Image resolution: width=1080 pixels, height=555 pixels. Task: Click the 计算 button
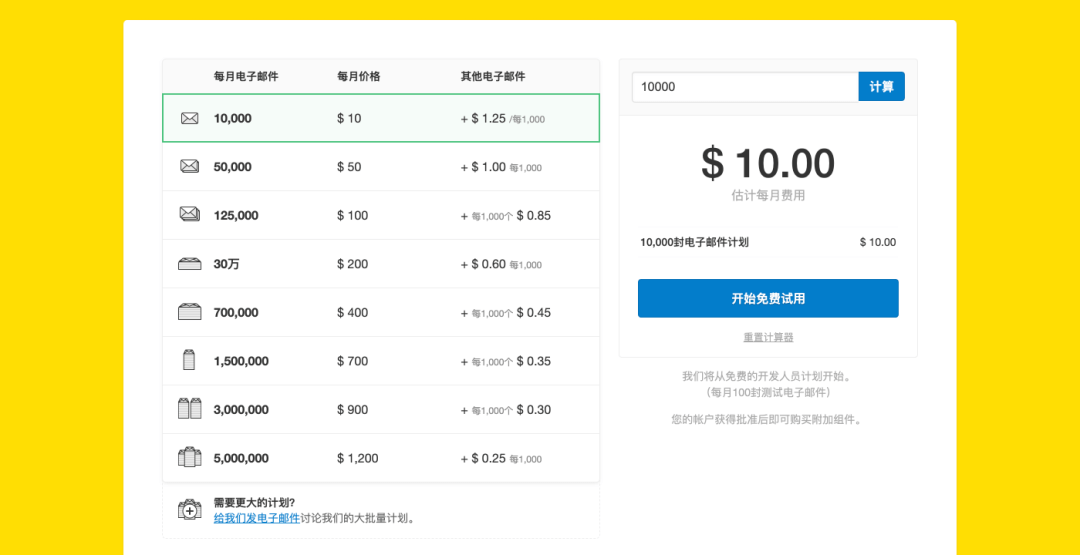[x=881, y=87]
